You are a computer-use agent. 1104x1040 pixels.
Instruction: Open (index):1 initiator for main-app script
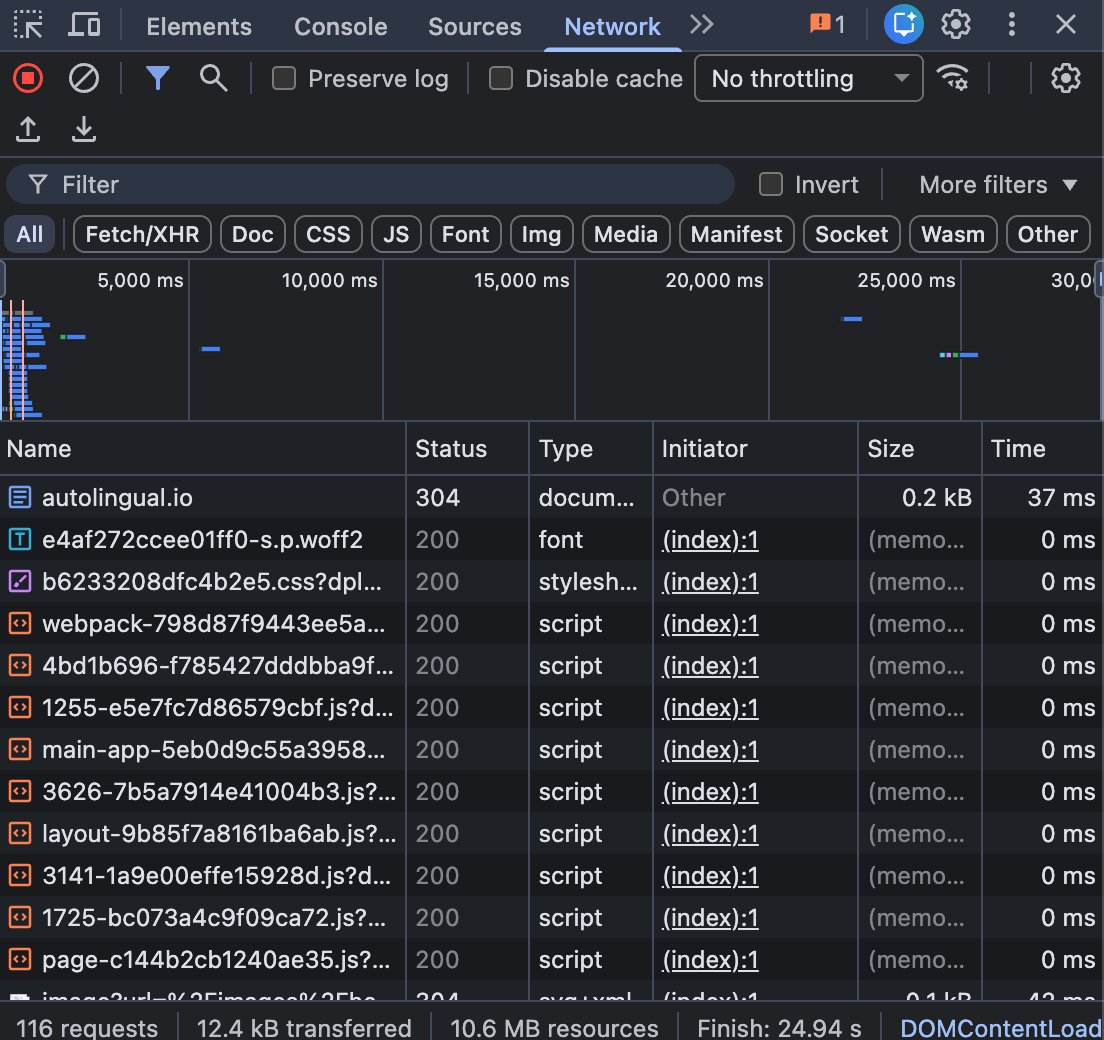click(710, 750)
